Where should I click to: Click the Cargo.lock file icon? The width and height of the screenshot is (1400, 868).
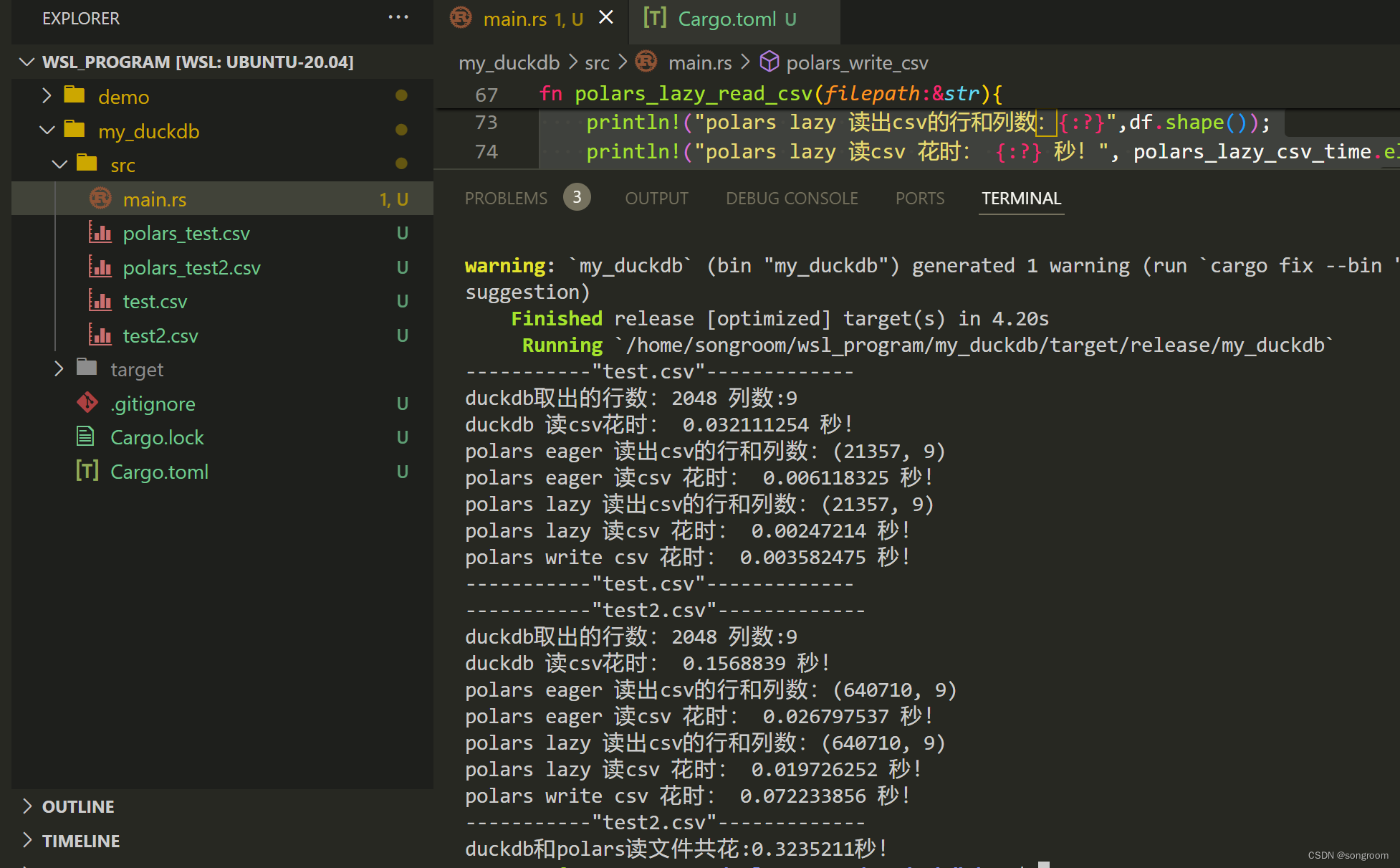pyautogui.click(x=87, y=437)
